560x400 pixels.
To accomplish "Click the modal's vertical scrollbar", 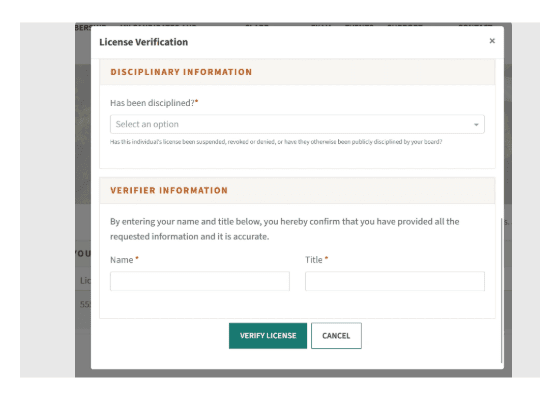I will 501,290.
